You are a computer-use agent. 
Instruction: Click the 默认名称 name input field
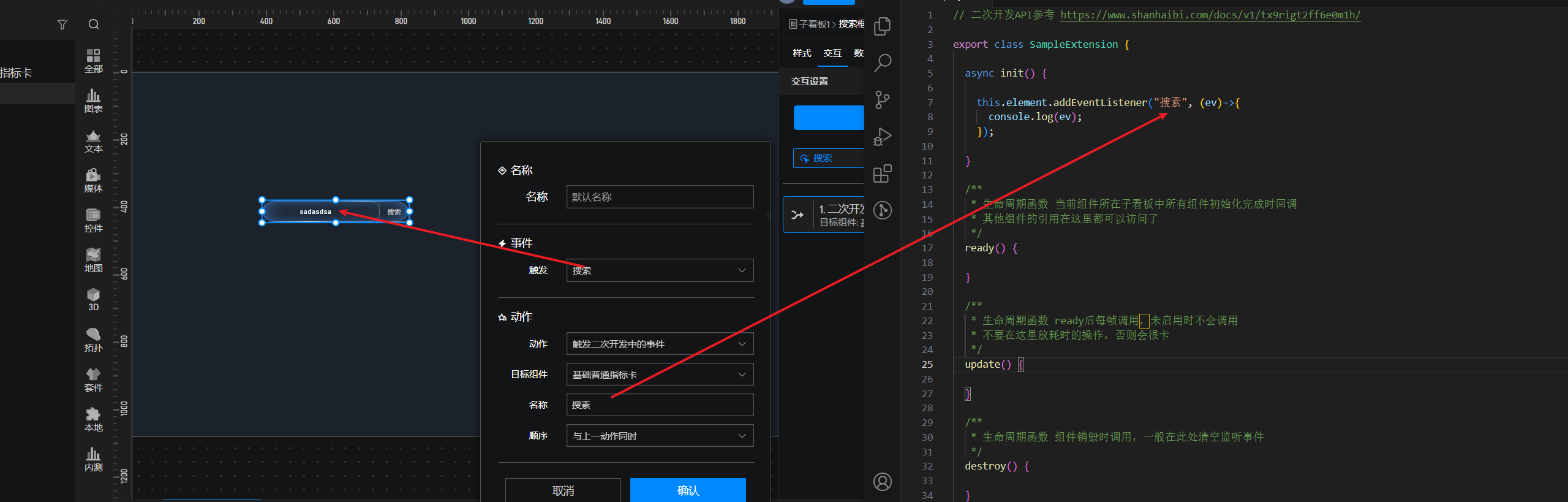point(660,197)
